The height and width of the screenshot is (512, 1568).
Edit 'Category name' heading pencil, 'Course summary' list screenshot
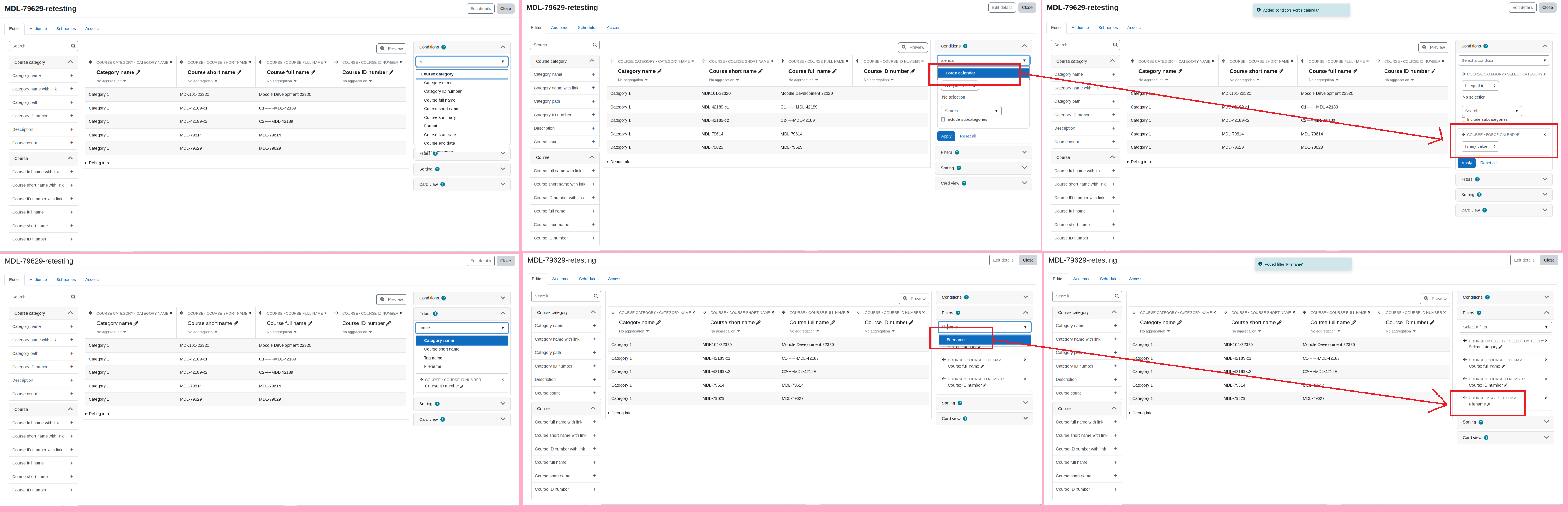click(138, 73)
